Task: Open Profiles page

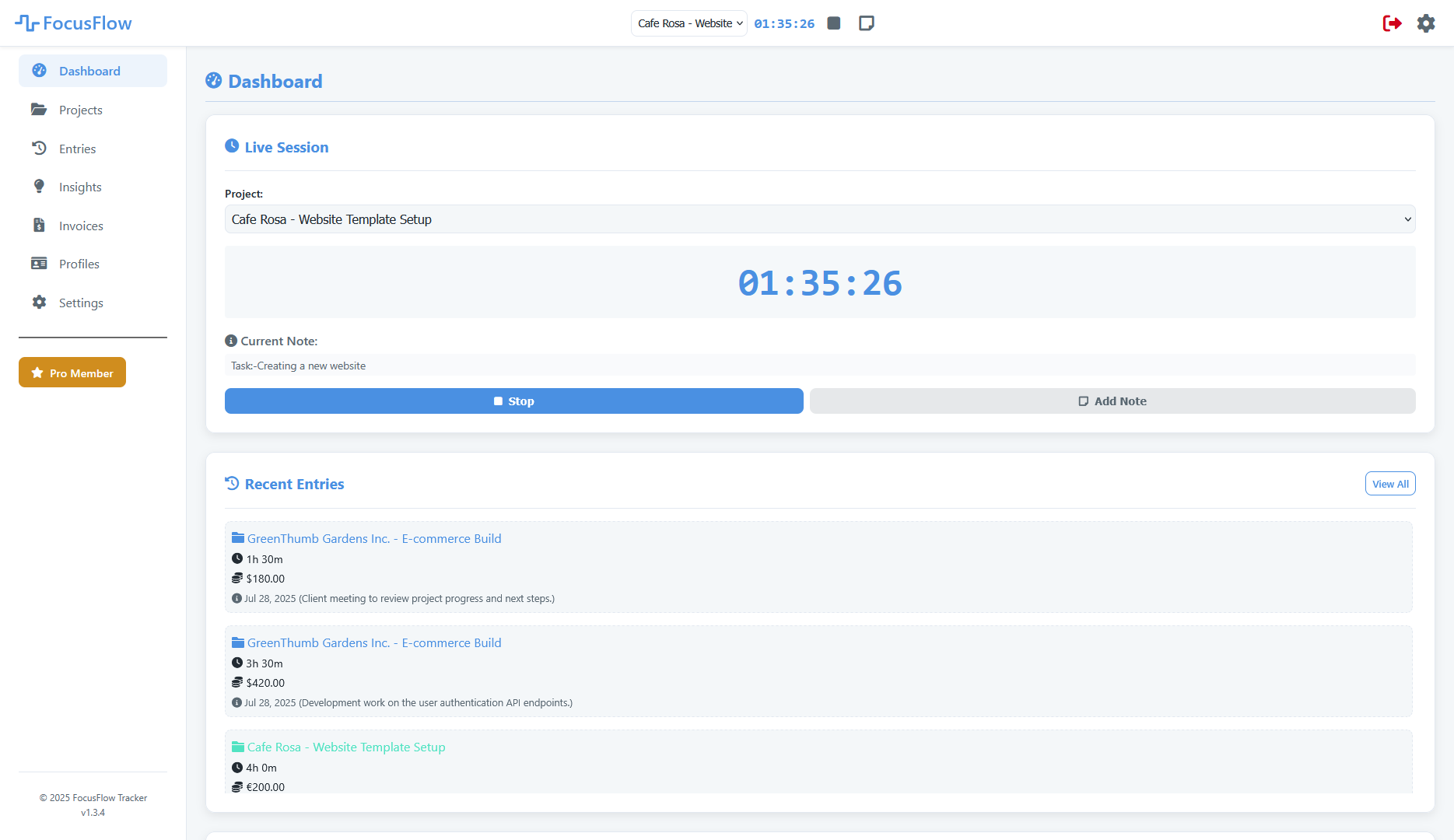Action: click(x=93, y=264)
